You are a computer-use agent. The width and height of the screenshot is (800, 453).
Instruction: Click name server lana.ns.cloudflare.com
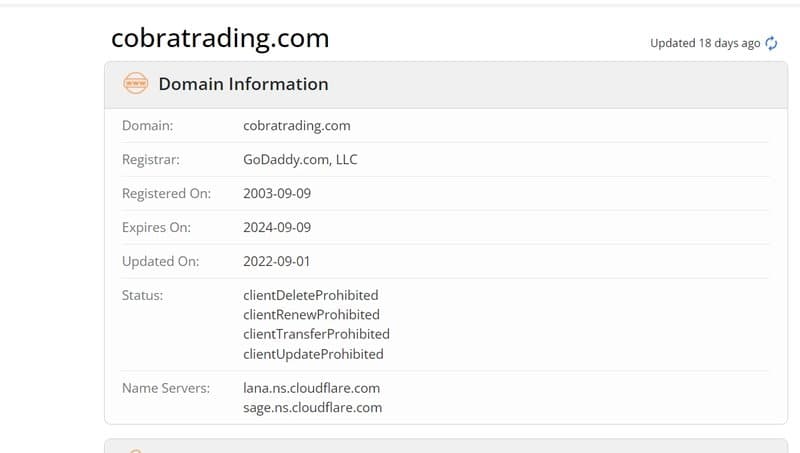[x=311, y=388]
